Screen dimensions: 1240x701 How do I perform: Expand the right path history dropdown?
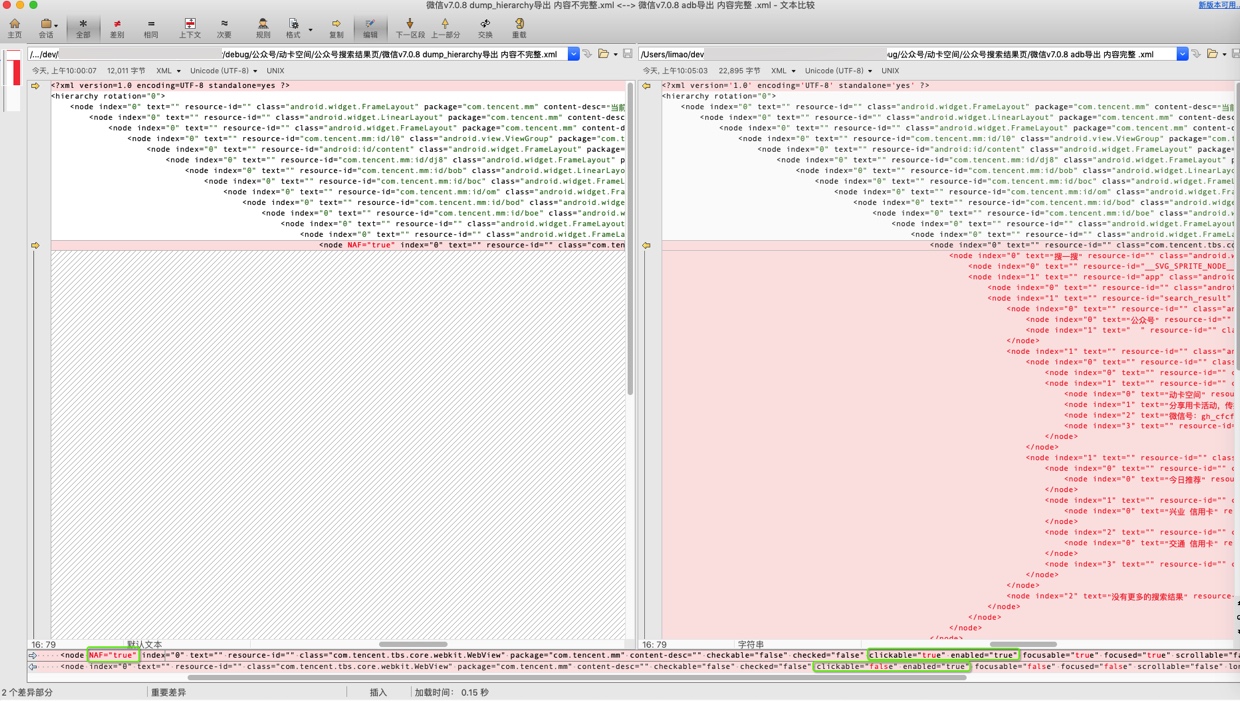coord(1182,54)
